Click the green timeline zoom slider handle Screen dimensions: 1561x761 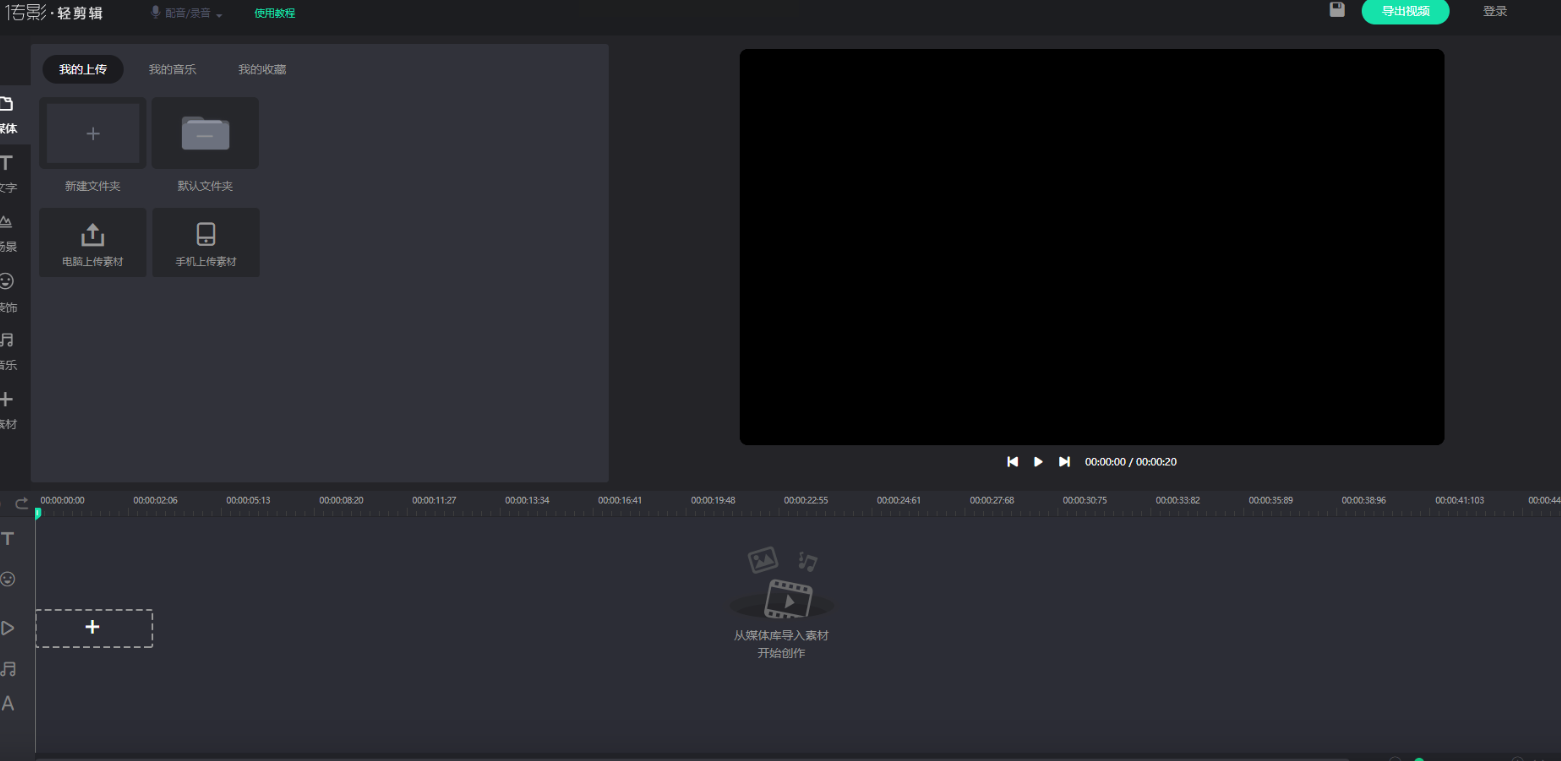click(x=1419, y=759)
